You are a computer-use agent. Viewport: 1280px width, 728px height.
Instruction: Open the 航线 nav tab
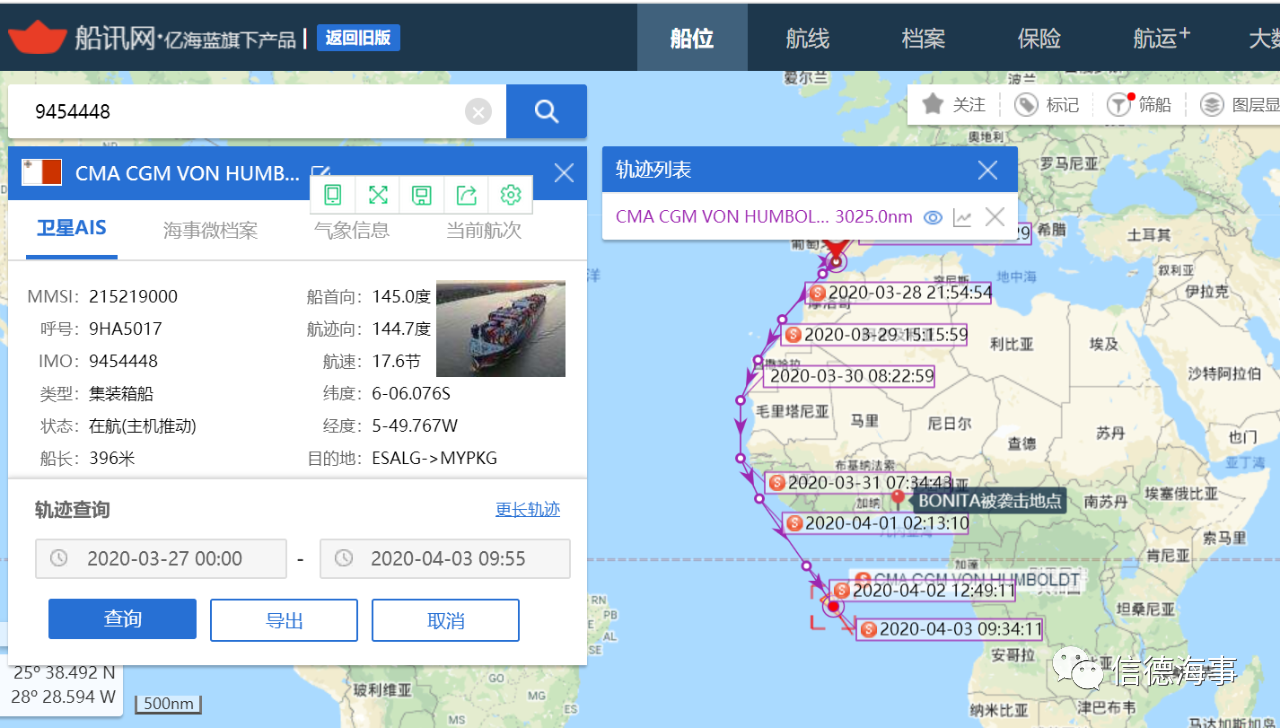(x=807, y=38)
